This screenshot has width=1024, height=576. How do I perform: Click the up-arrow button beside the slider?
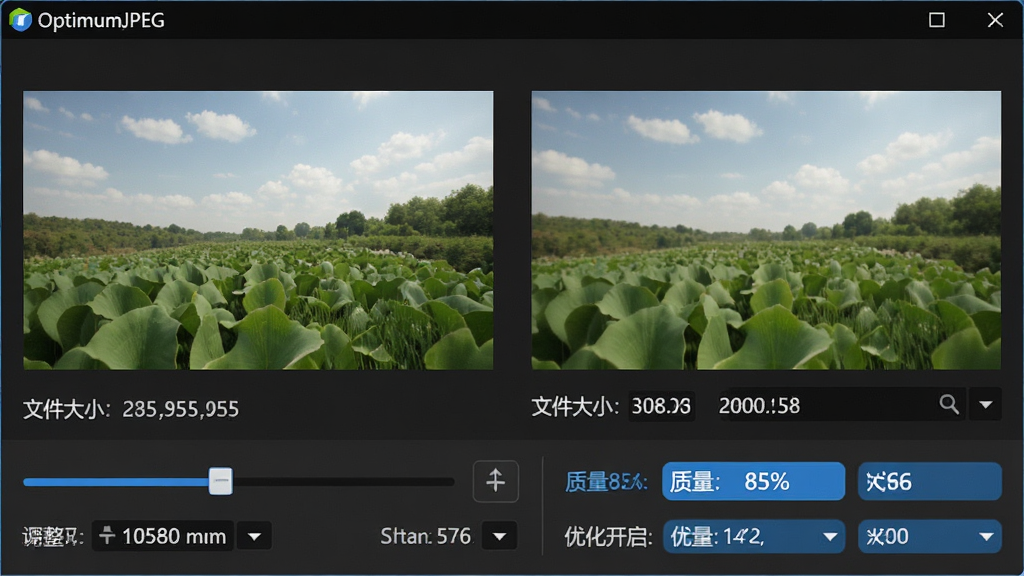point(496,481)
